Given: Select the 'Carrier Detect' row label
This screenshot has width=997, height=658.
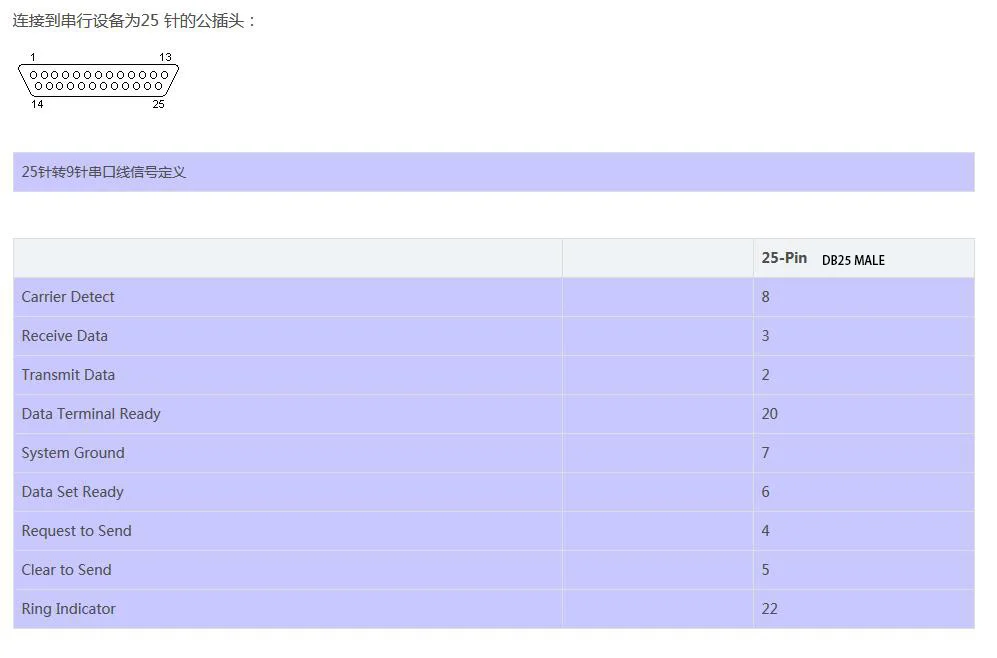Looking at the screenshot, I should [68, 297].
